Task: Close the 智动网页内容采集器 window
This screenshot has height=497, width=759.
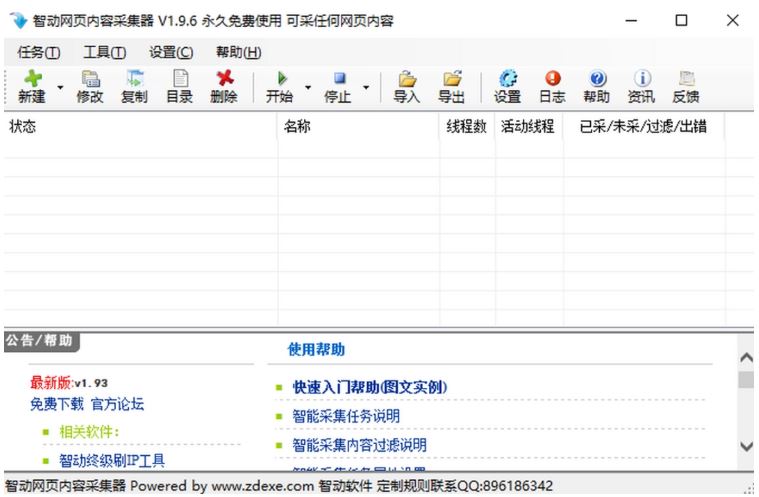Action: (732, 20)
